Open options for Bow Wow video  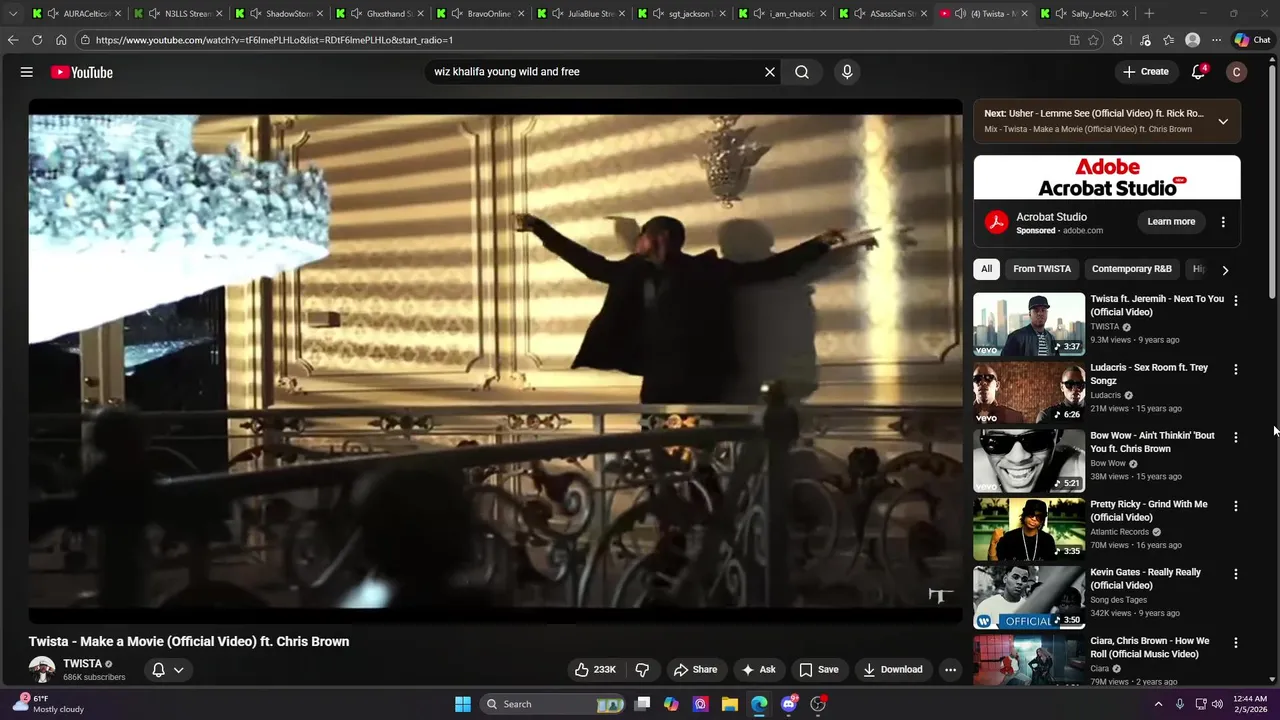point(1236,437)
